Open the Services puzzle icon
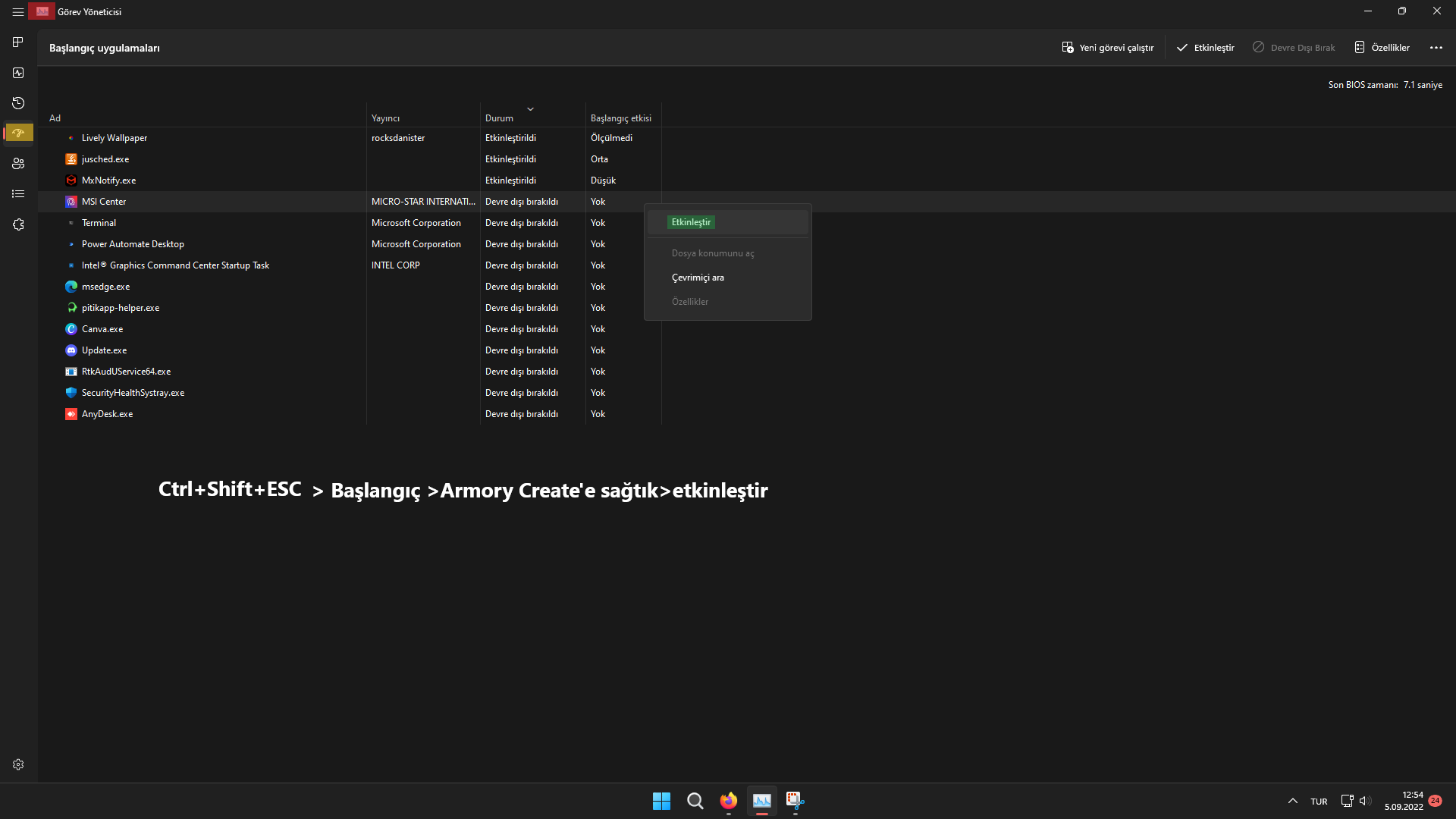Viewport: 1456px width, 819px height. pyautogui.click(x=18, y=224)
